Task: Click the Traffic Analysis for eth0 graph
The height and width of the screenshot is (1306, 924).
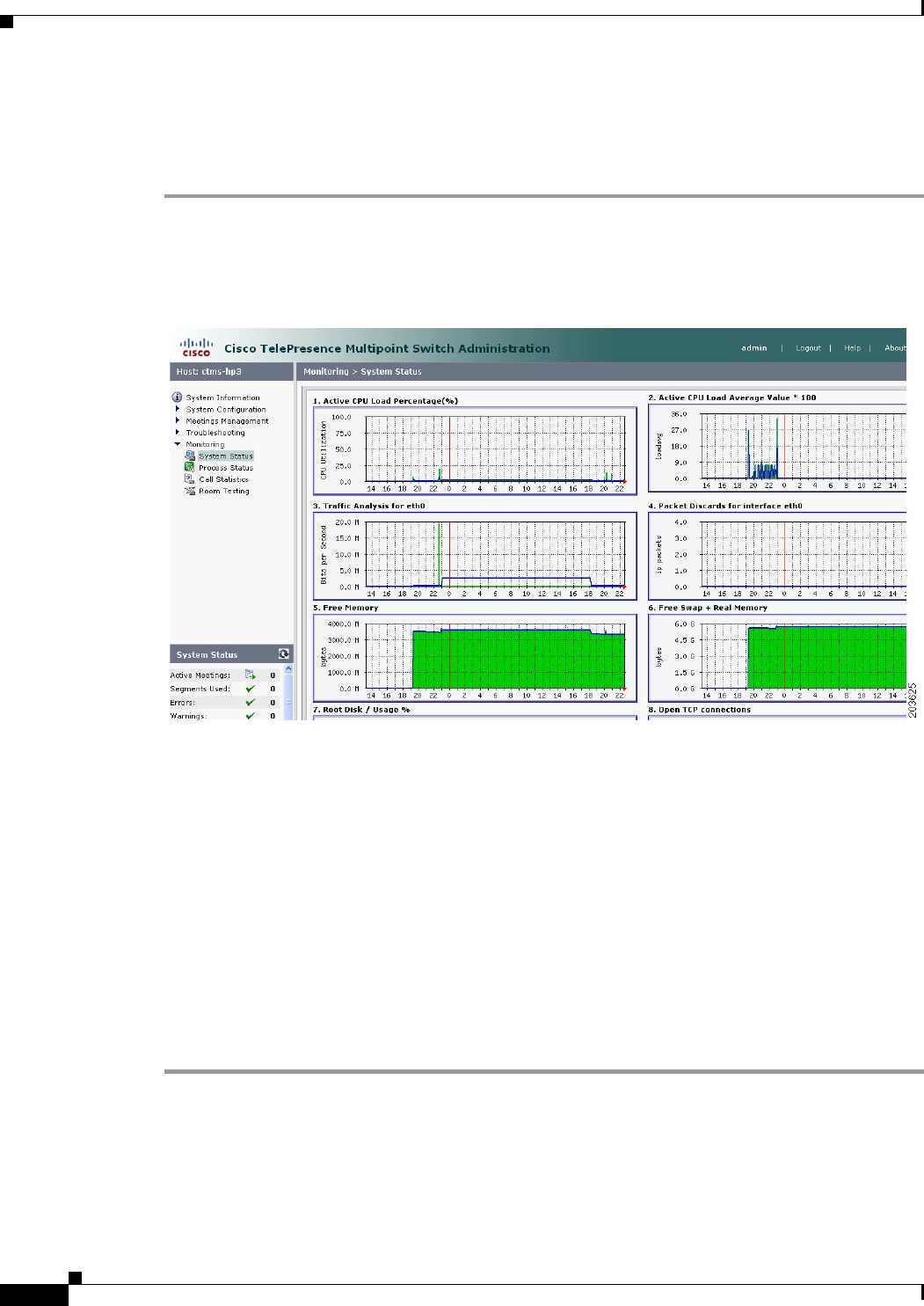Action: point(475,556)
